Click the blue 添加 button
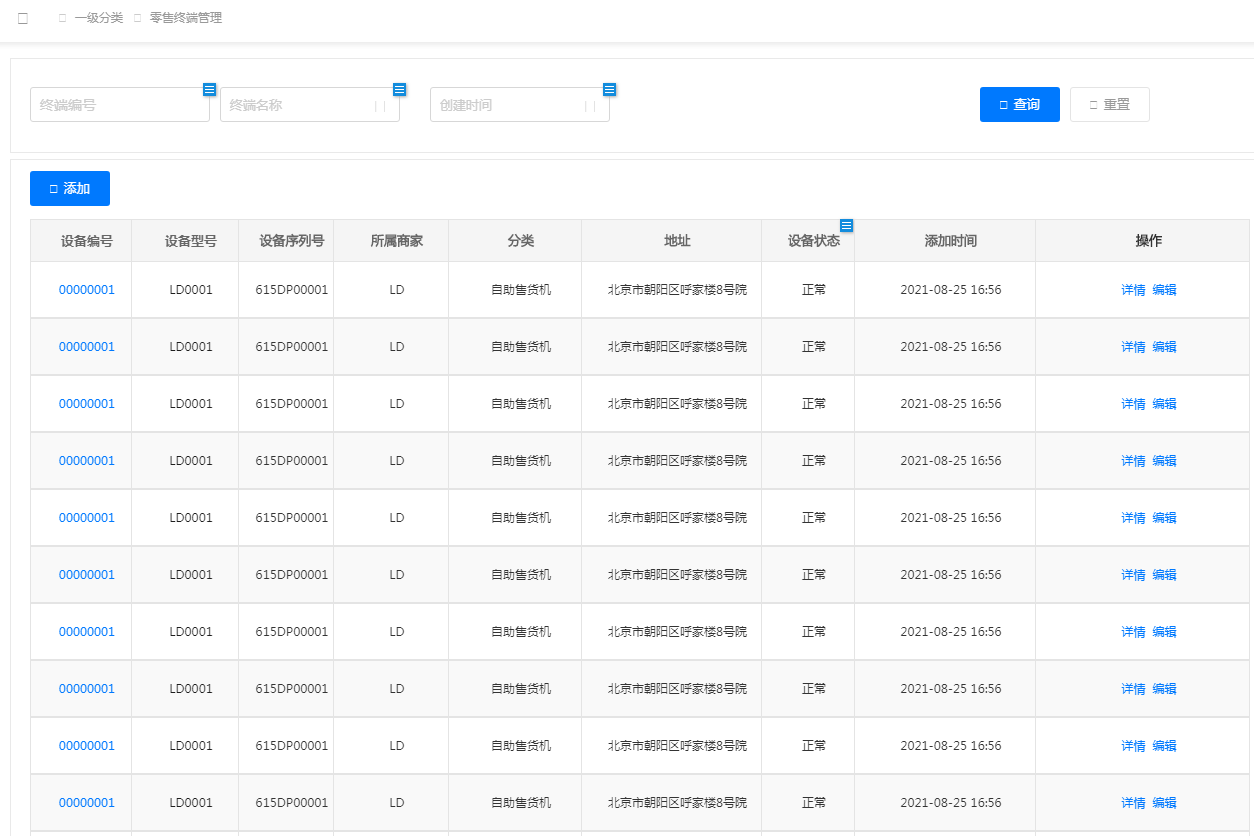Screen dimensions: 1254x836 (x=70, y=188)
